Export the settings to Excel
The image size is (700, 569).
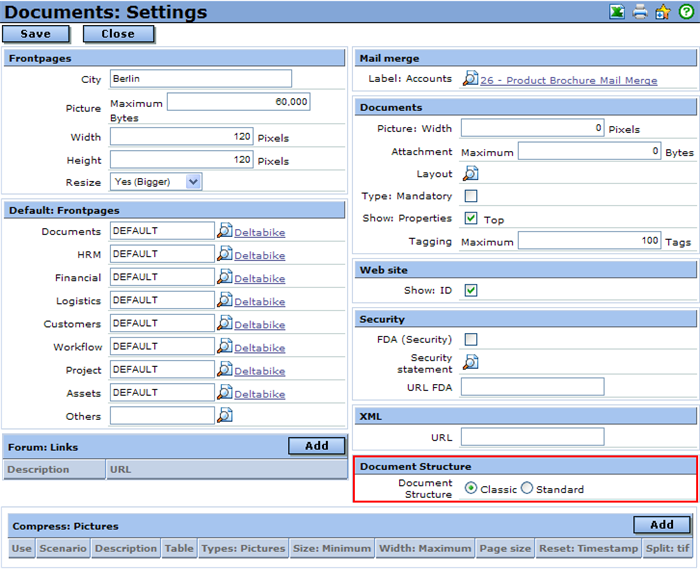tap(617, 12)
